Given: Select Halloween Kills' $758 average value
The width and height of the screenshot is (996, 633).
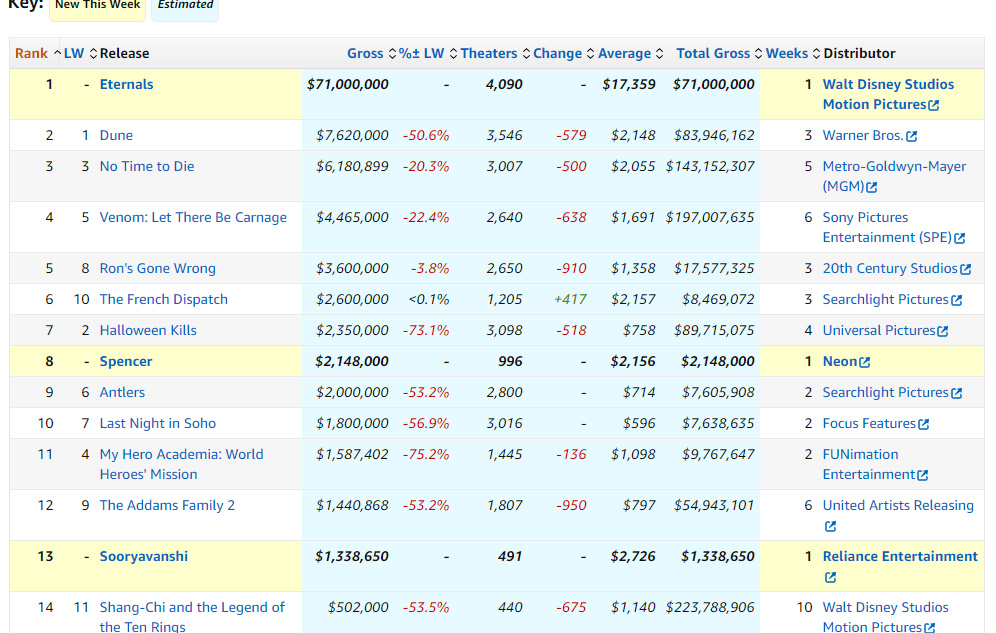Looking at the screenshot, I should click(639, 330).
